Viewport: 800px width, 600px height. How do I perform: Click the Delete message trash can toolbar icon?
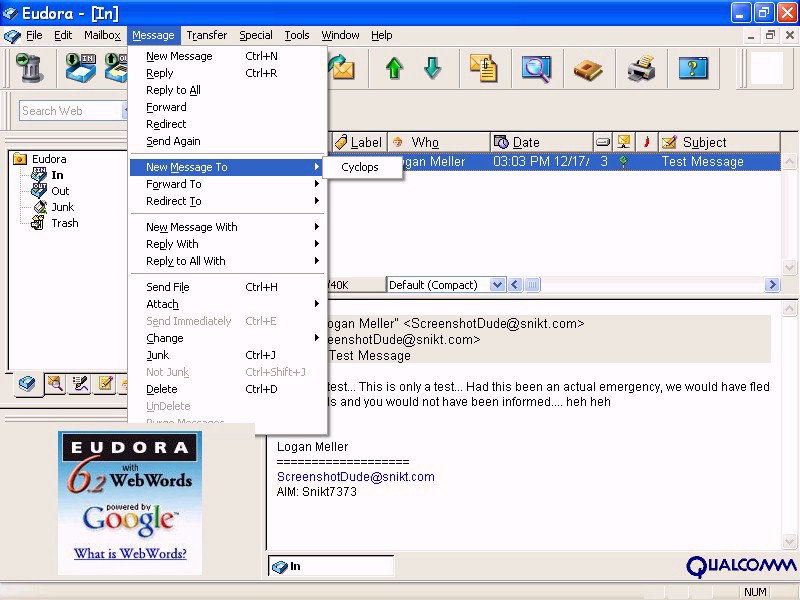30,68
